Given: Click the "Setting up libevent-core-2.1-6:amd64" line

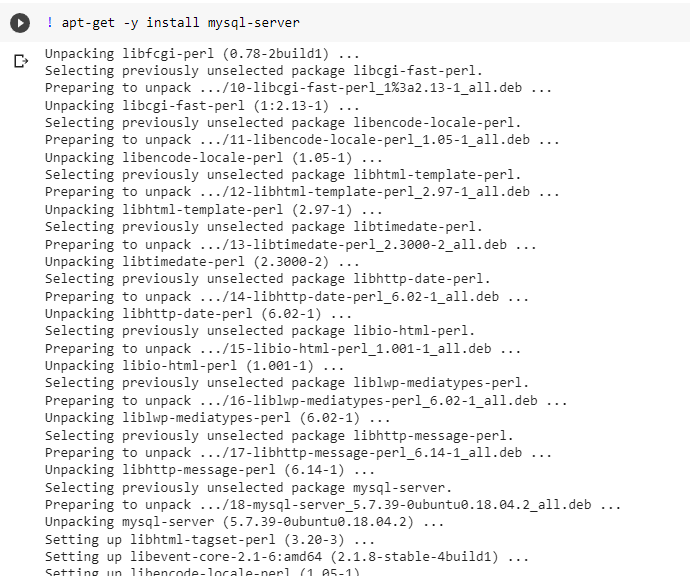Looking at the screenshot, I should 286,557.
